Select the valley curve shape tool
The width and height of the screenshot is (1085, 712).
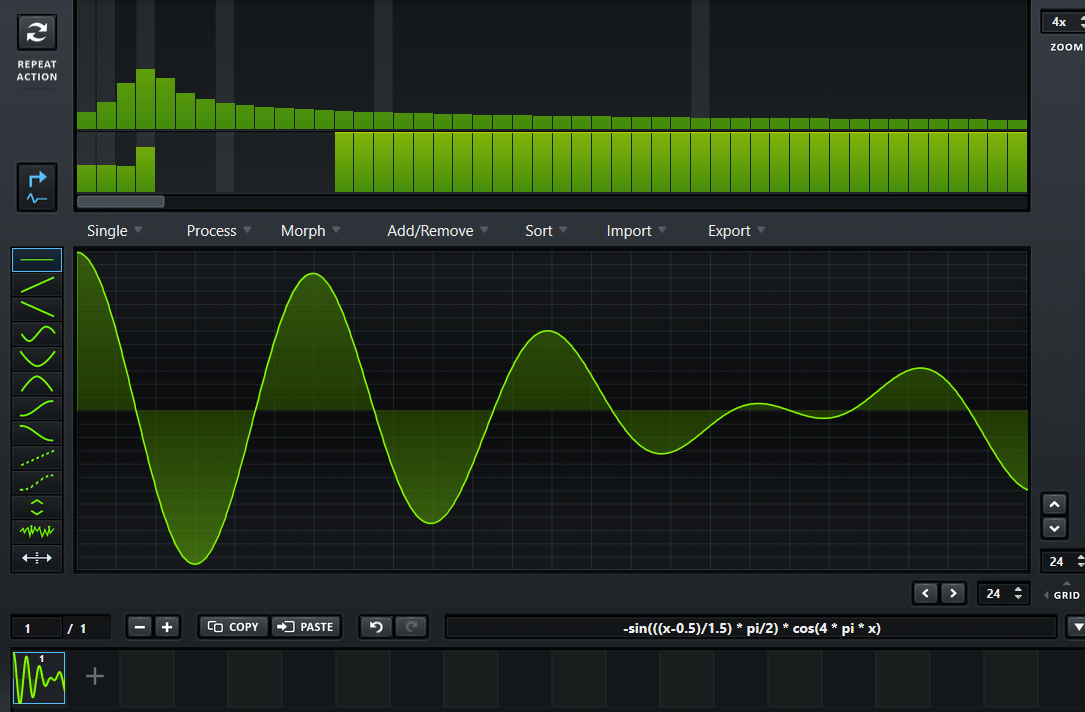coord(37,358)
